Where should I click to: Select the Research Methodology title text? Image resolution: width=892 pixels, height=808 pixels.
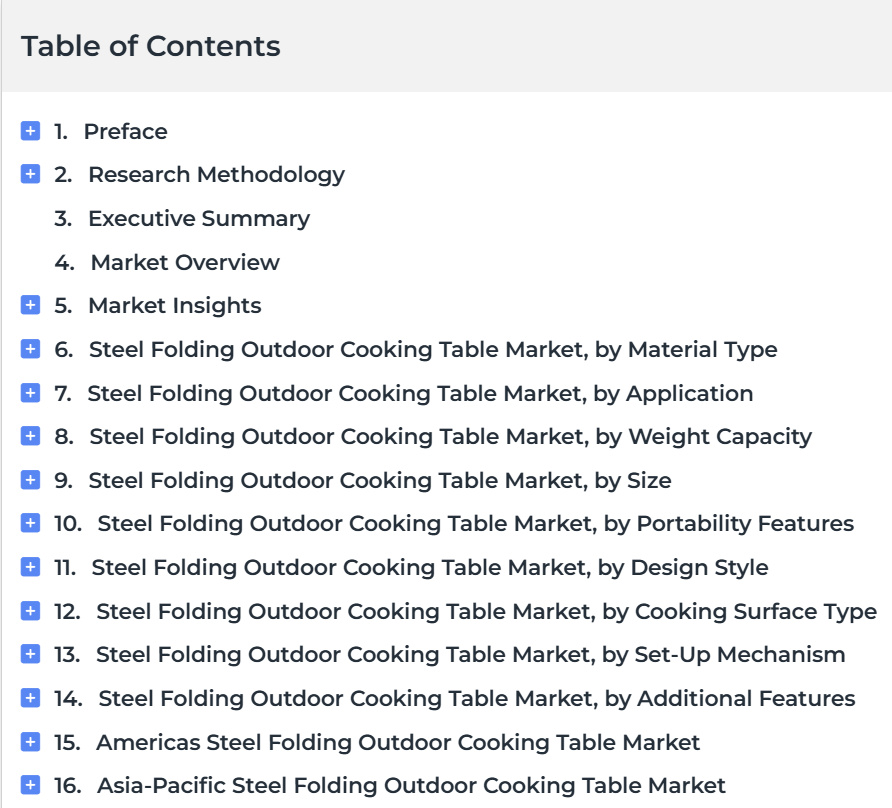(x=216, y=175)
